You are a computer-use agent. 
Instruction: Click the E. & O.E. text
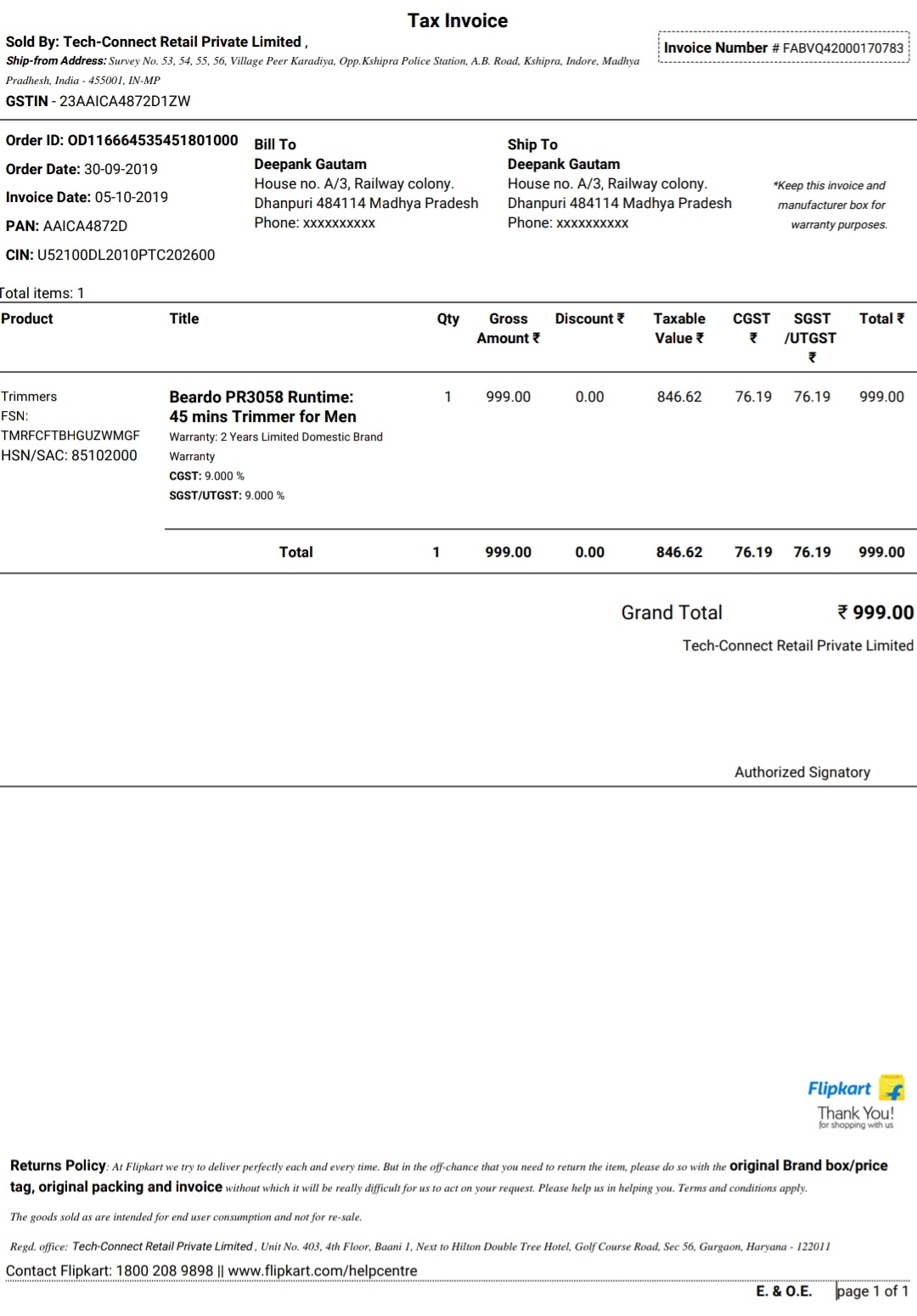[784, 1291]
